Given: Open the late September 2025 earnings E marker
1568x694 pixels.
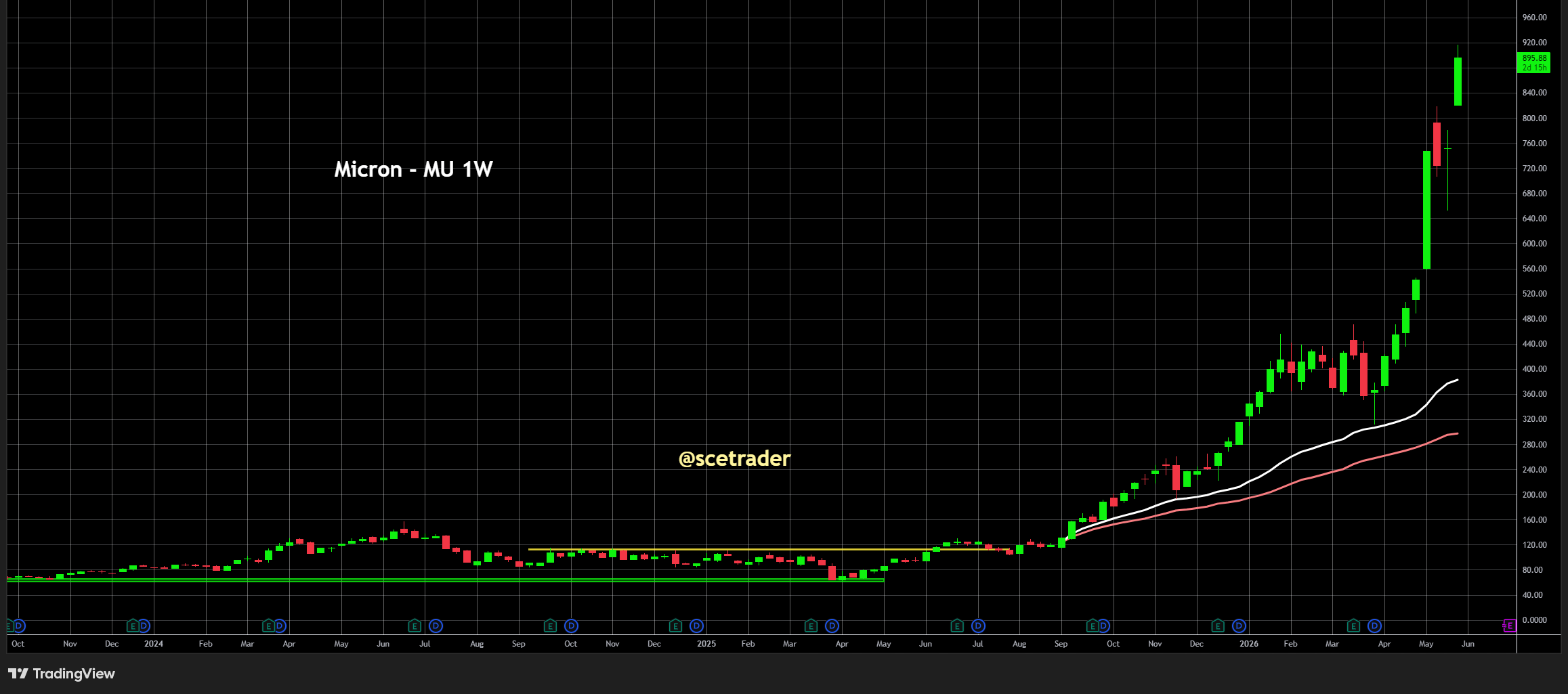Looking at the screenshot, I should click(x=1092, y=626).
